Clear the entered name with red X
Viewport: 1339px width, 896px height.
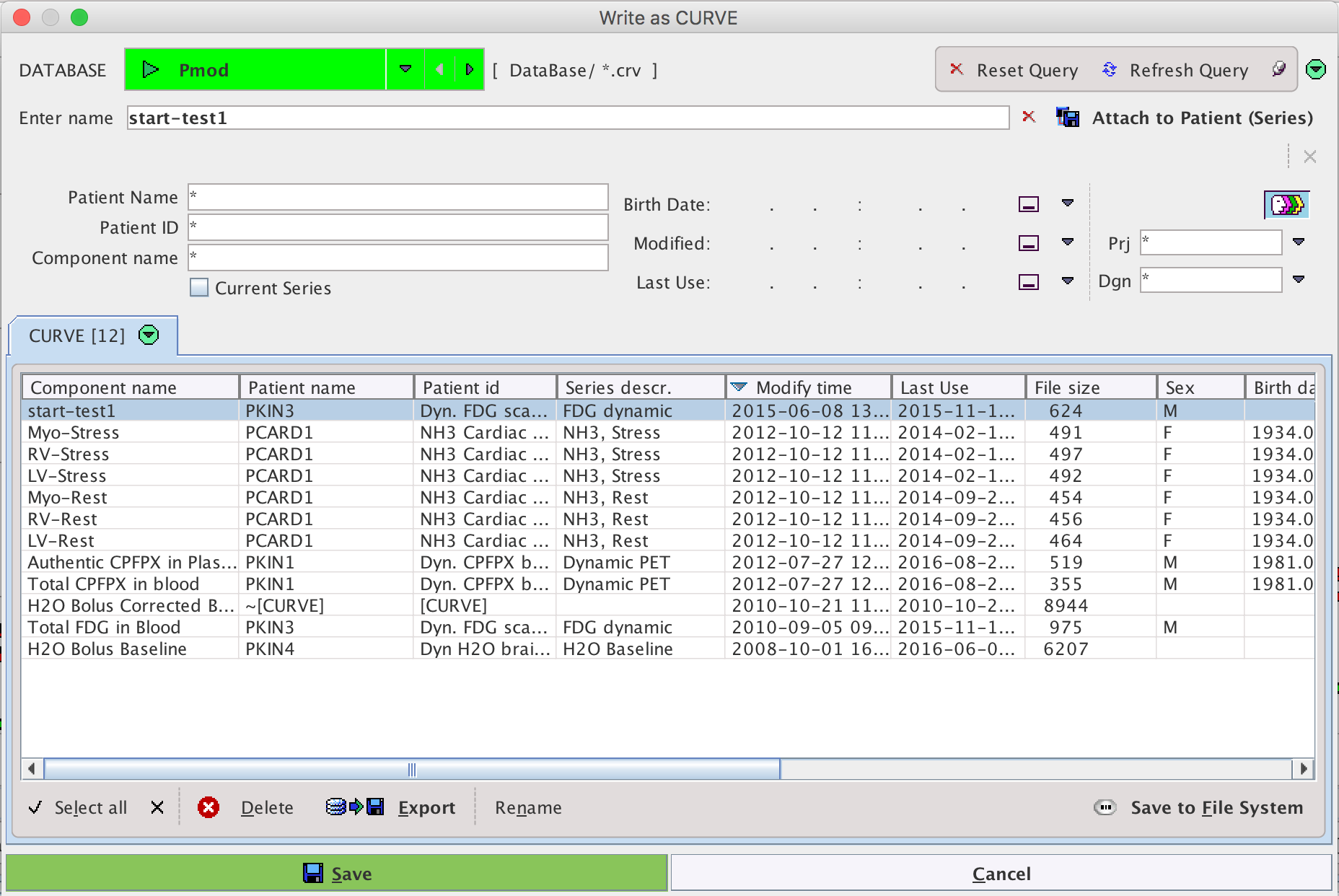point(1029,117)
